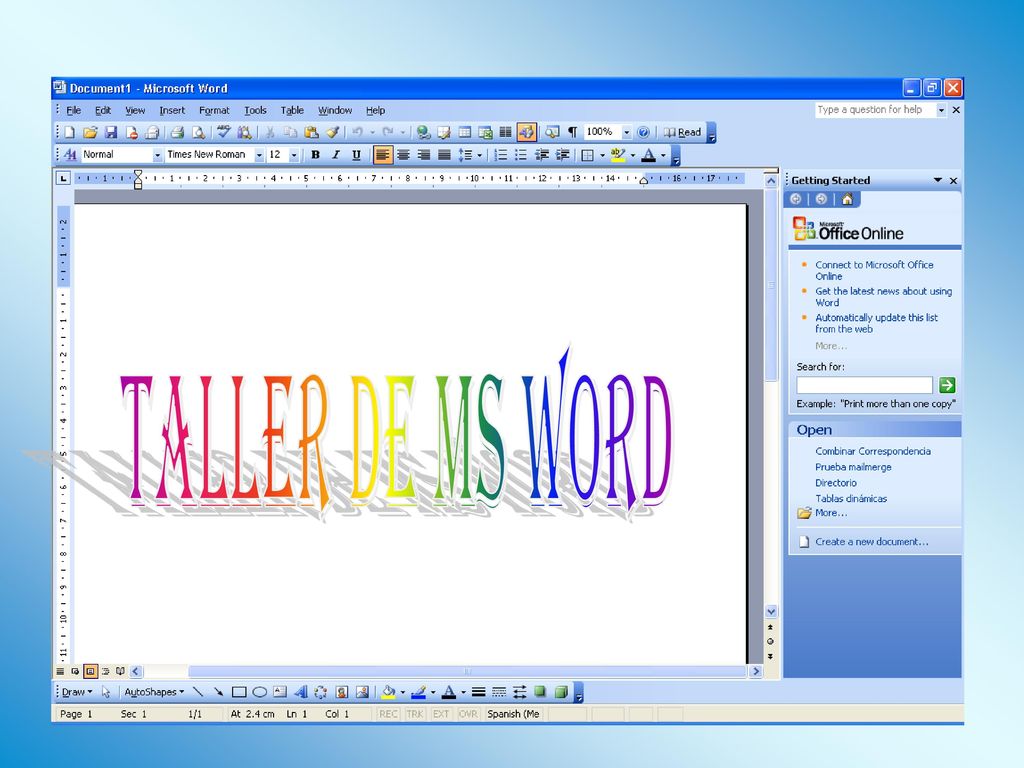
Task: Create a new blank document icon
Action: (x=69, y=133)
